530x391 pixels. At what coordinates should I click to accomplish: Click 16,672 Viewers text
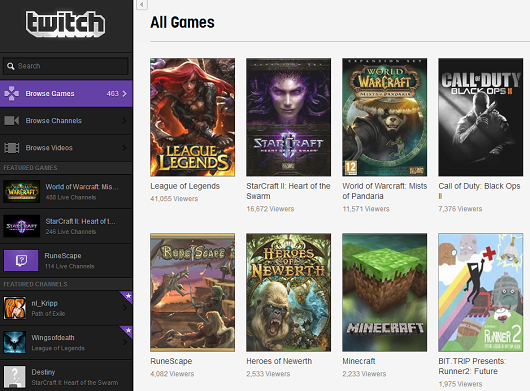(x=270, y=209)
